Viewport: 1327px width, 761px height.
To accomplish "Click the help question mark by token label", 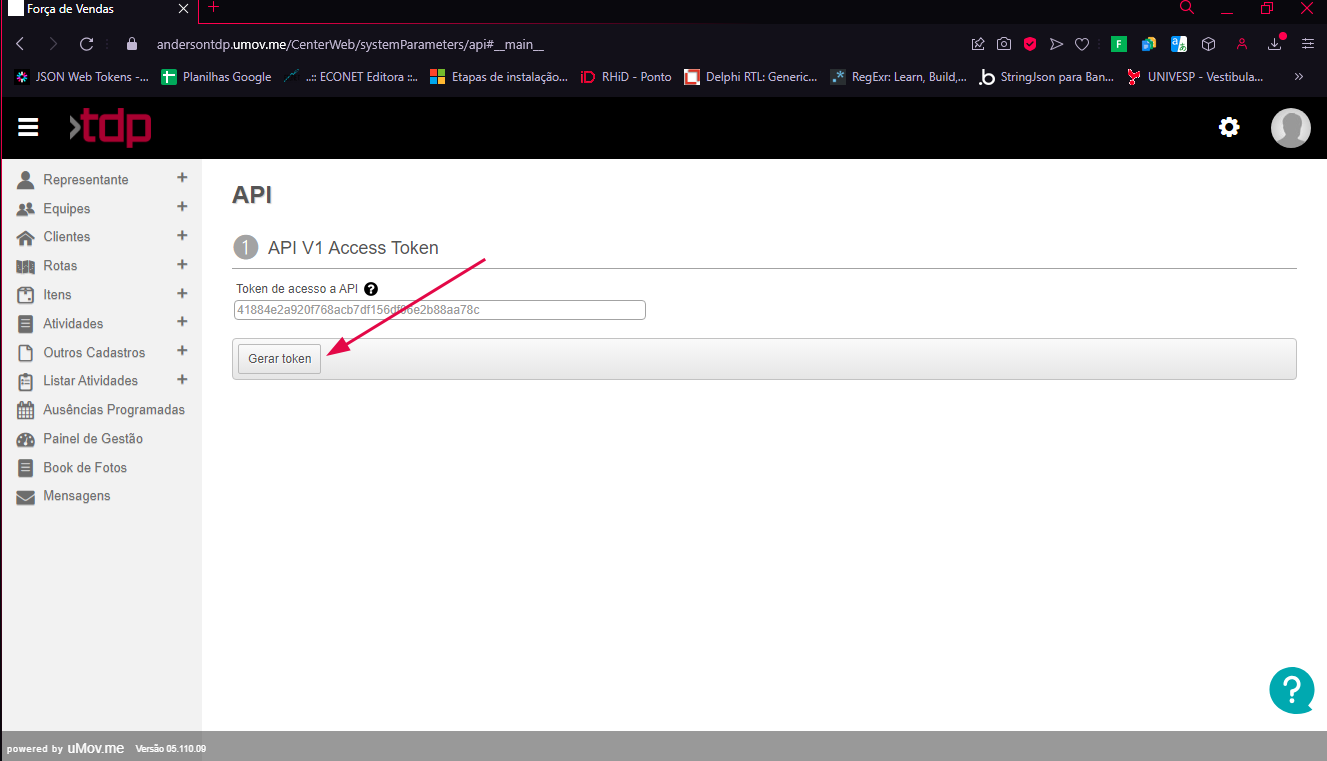I will 371,289.
